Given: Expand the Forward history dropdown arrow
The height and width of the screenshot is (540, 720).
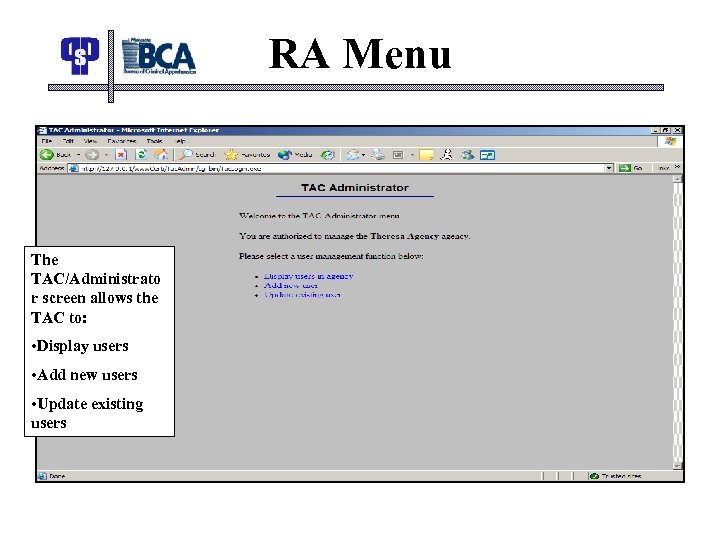Looking at the screenshot, I should 106,155.
